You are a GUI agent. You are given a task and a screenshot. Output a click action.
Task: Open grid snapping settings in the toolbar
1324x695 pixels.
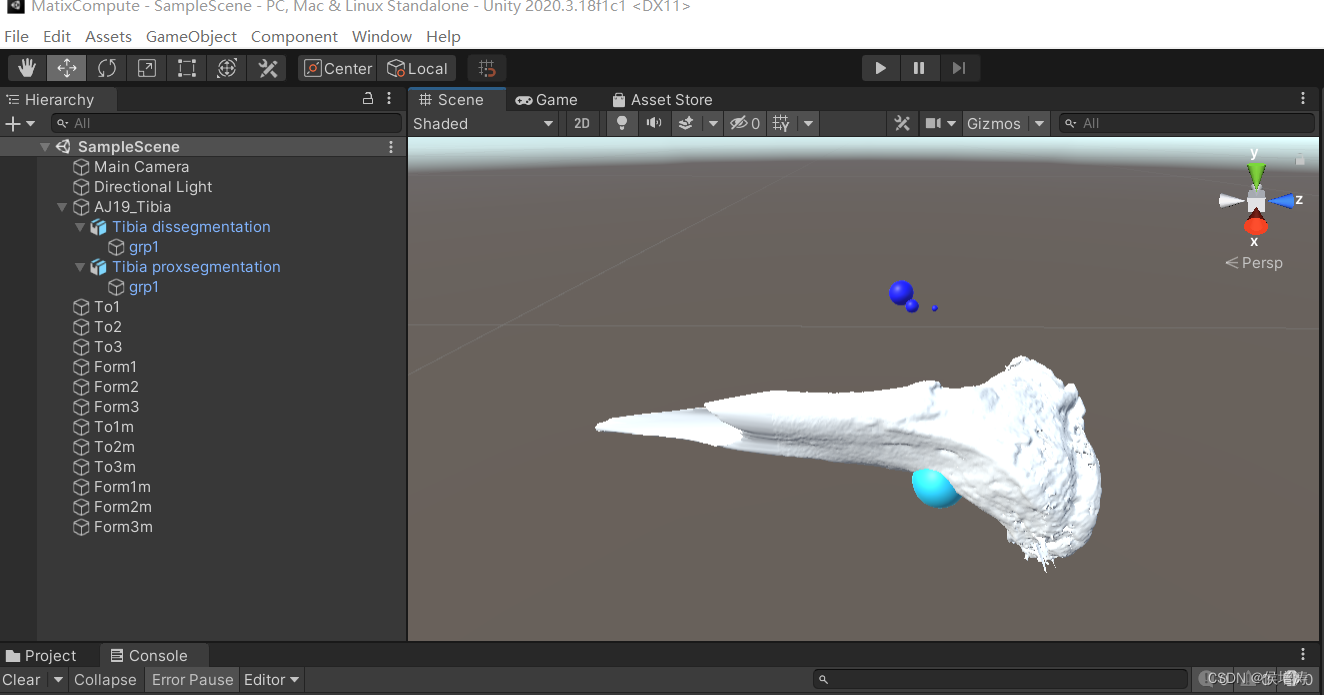coord(486,67)
